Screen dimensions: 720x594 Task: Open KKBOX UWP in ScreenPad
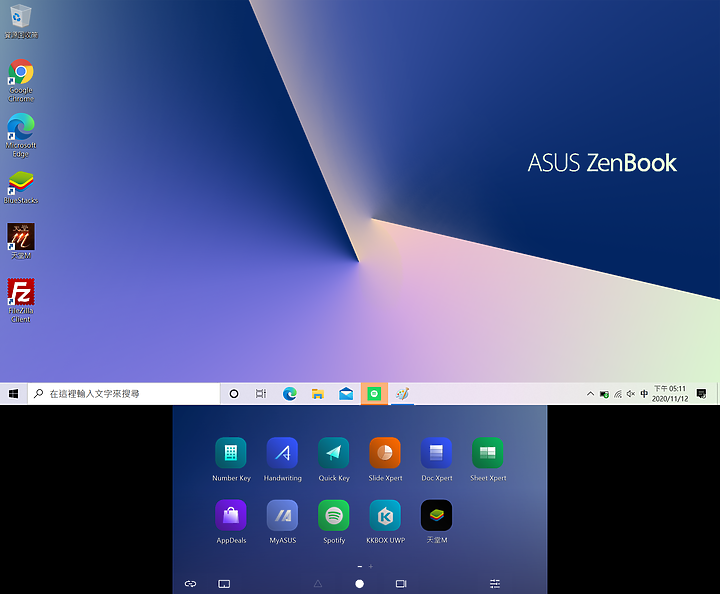pyautogui.click(x=385, y=521)
